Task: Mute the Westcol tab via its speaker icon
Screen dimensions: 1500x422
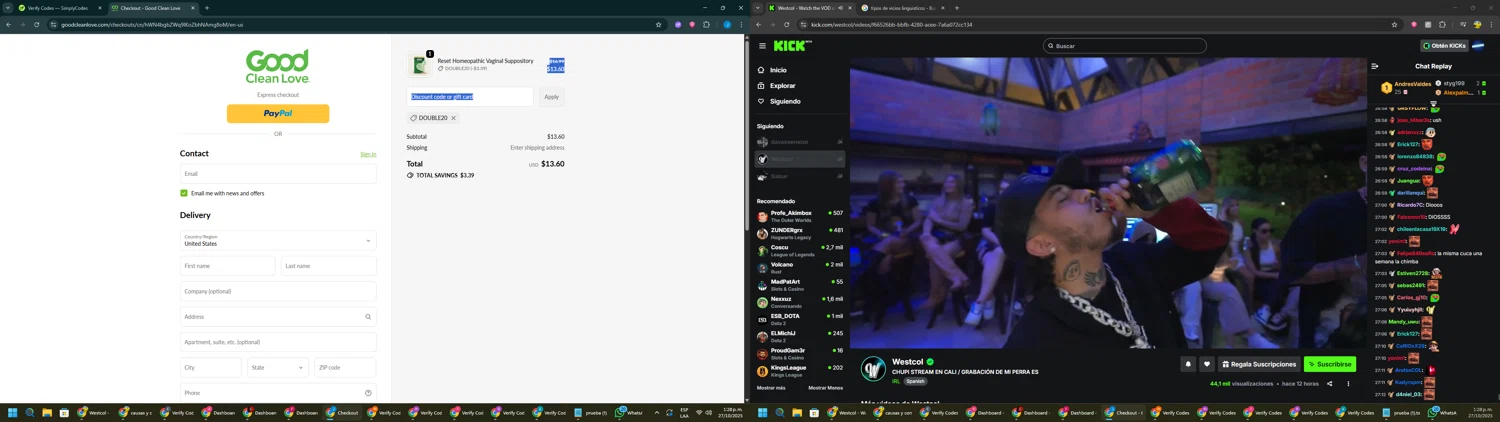Action: click(x=841, y=8)
